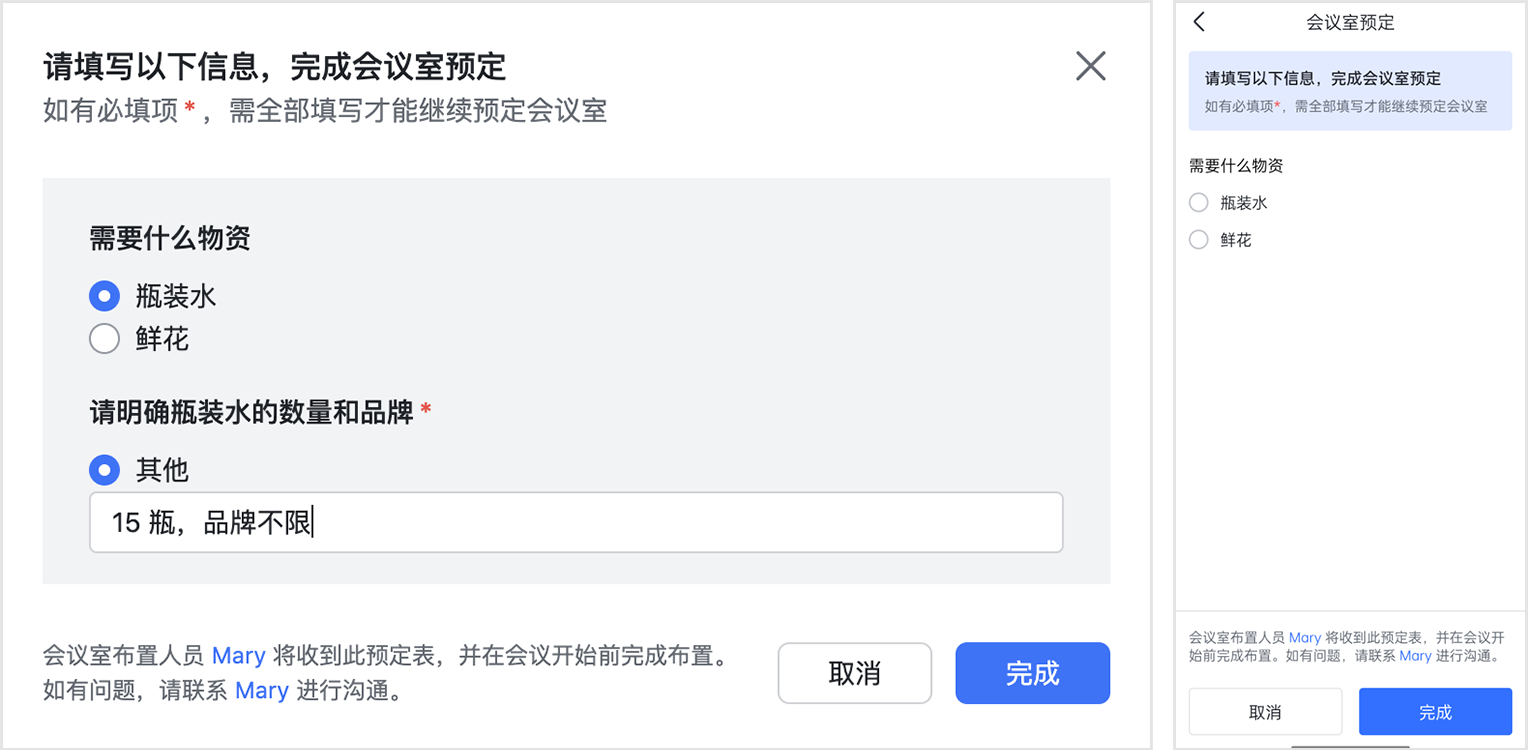
Task: Select the 瓶装水 radio option on the desktop form
Action: pos(104,296)
